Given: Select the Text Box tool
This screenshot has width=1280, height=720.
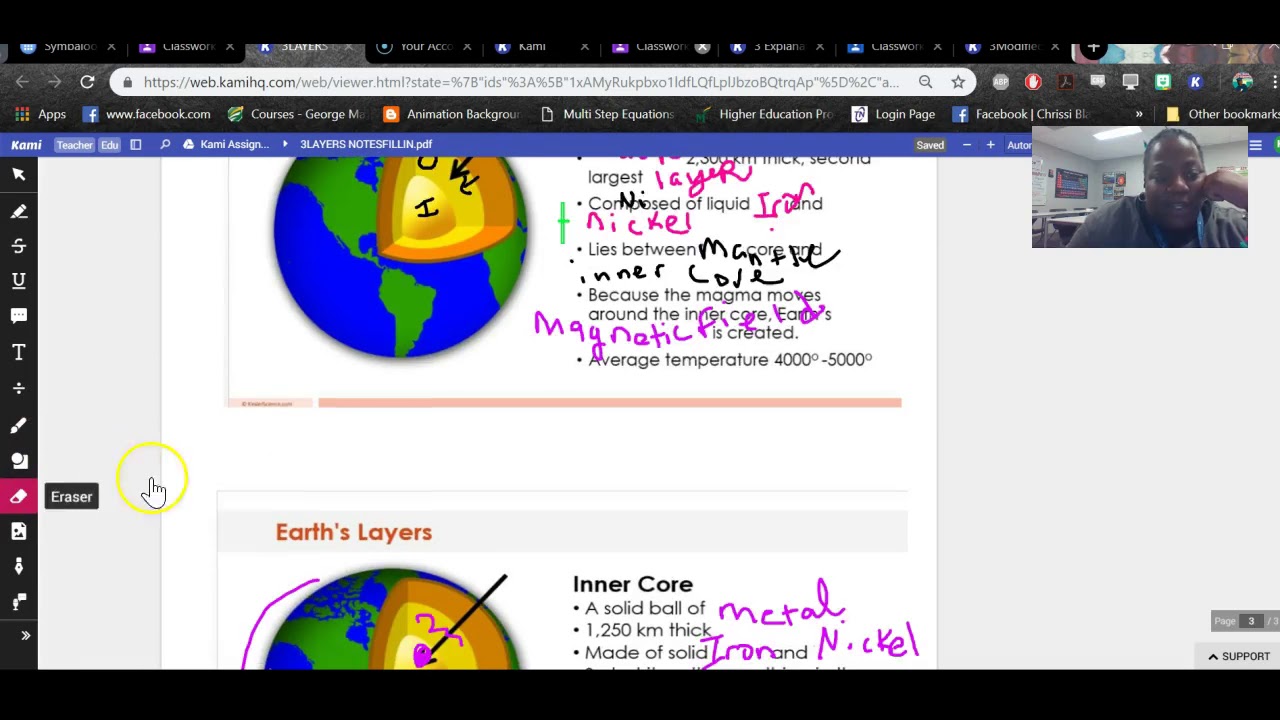Looking at the screenshot, I should pyautogui.click(x=18, y=352).
